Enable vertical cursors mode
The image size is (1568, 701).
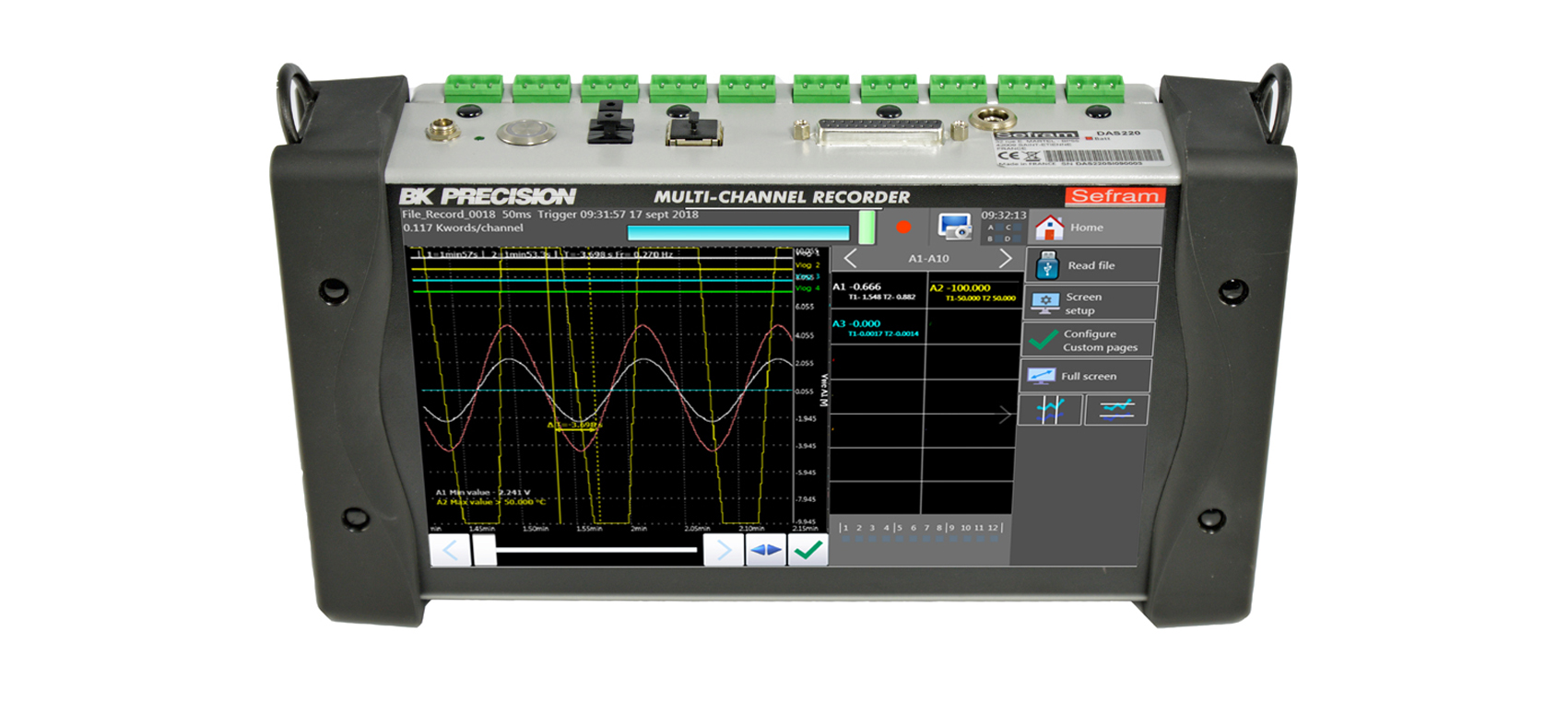click(x=1050, y=410)
